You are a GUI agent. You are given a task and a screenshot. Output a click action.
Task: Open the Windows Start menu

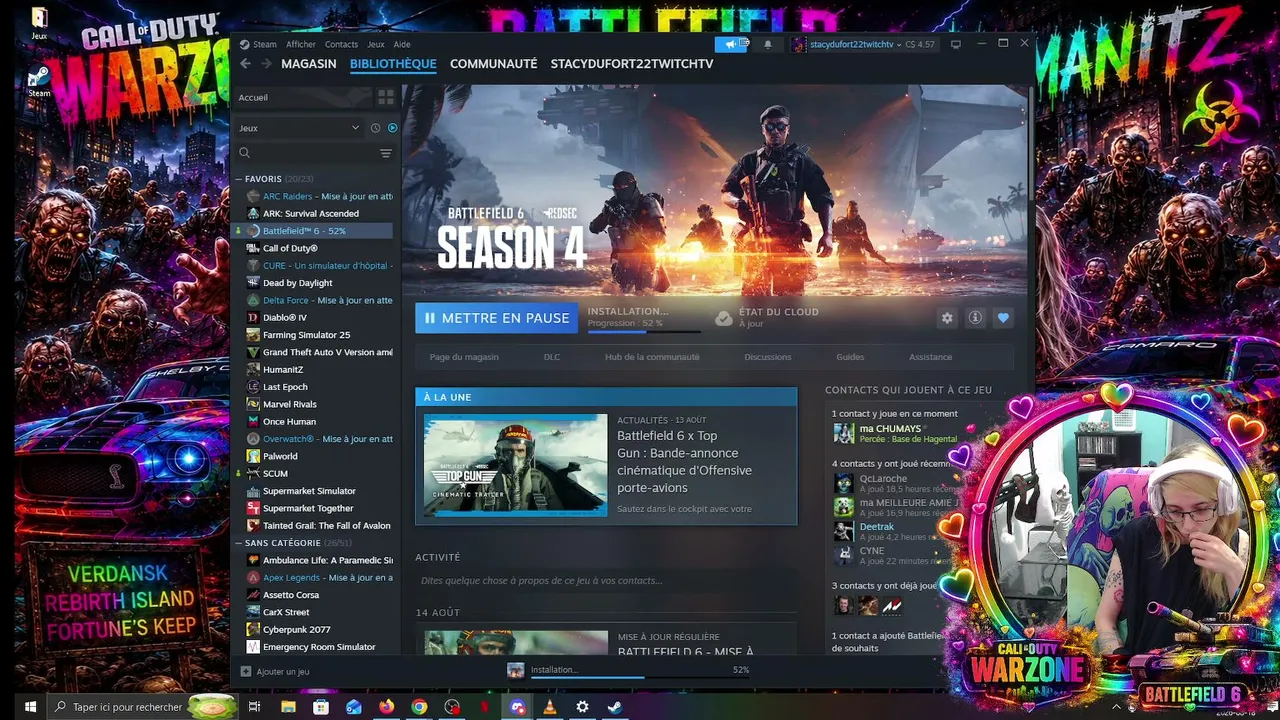point(30,707)
